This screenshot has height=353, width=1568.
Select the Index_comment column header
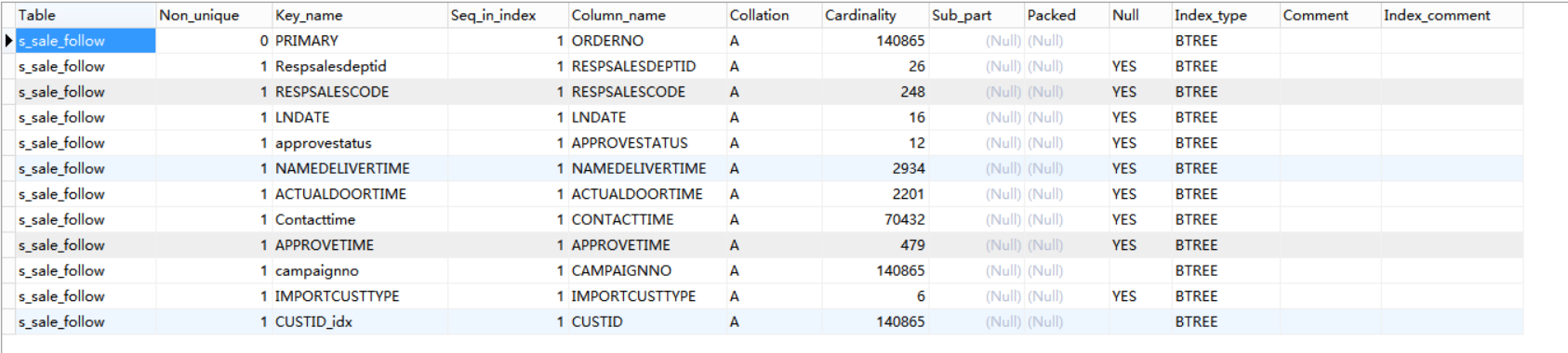tap(1451, 15)
